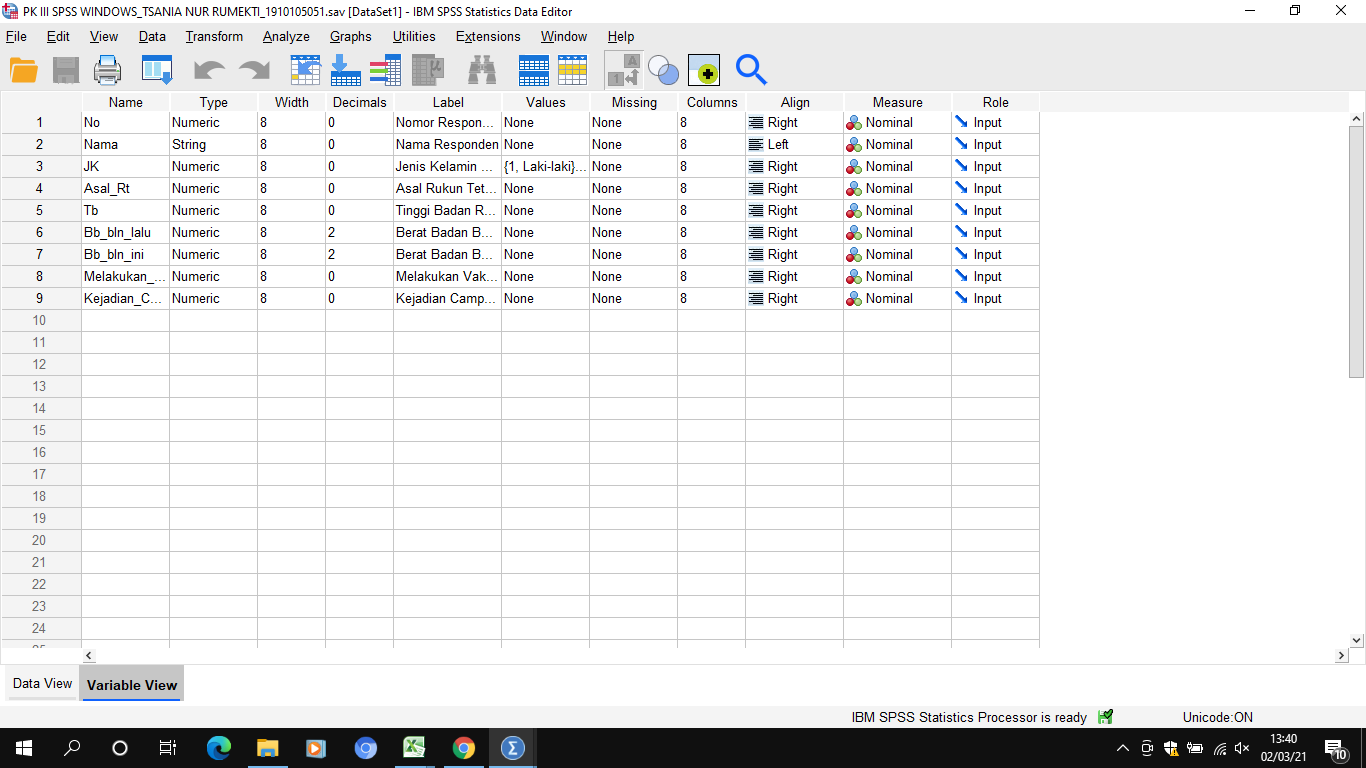
Task: Open the Window menu
Action: pos(564,36)
